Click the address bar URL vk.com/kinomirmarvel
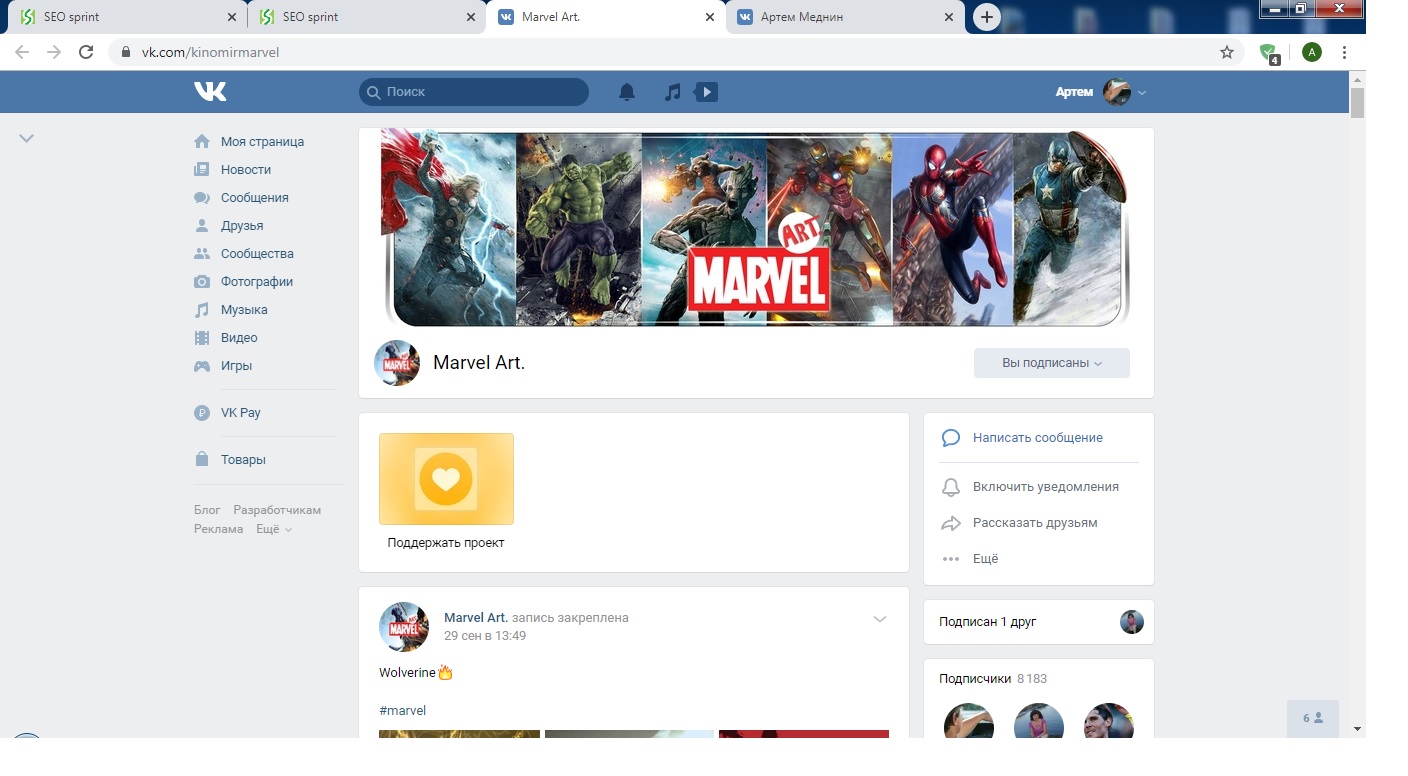The height and width of the screenshot is (776, 1408). (210, 52)
